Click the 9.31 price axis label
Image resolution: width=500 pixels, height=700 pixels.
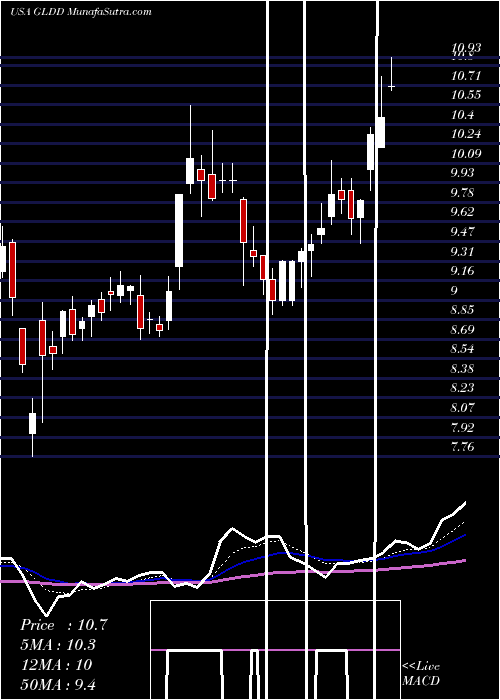[462, 252]
